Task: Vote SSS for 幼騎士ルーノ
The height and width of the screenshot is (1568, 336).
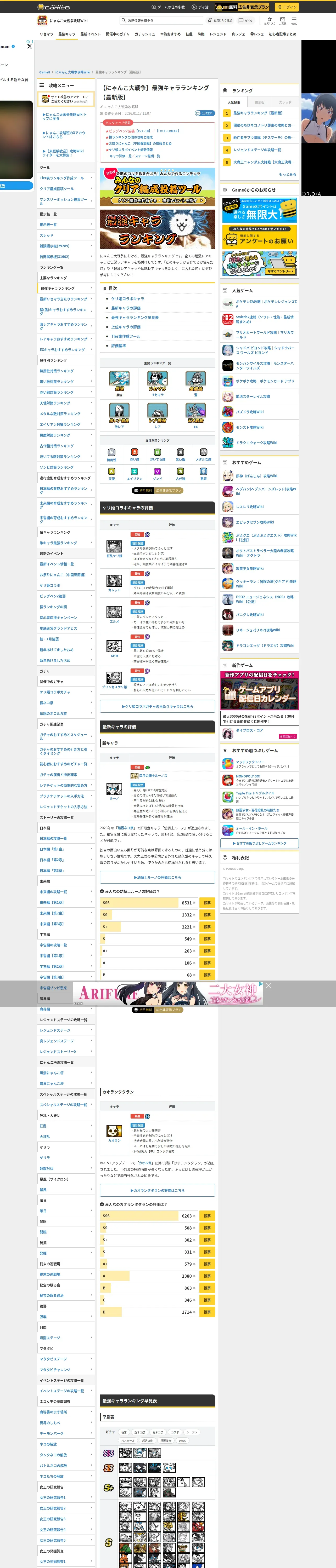Action: (207, 903)
